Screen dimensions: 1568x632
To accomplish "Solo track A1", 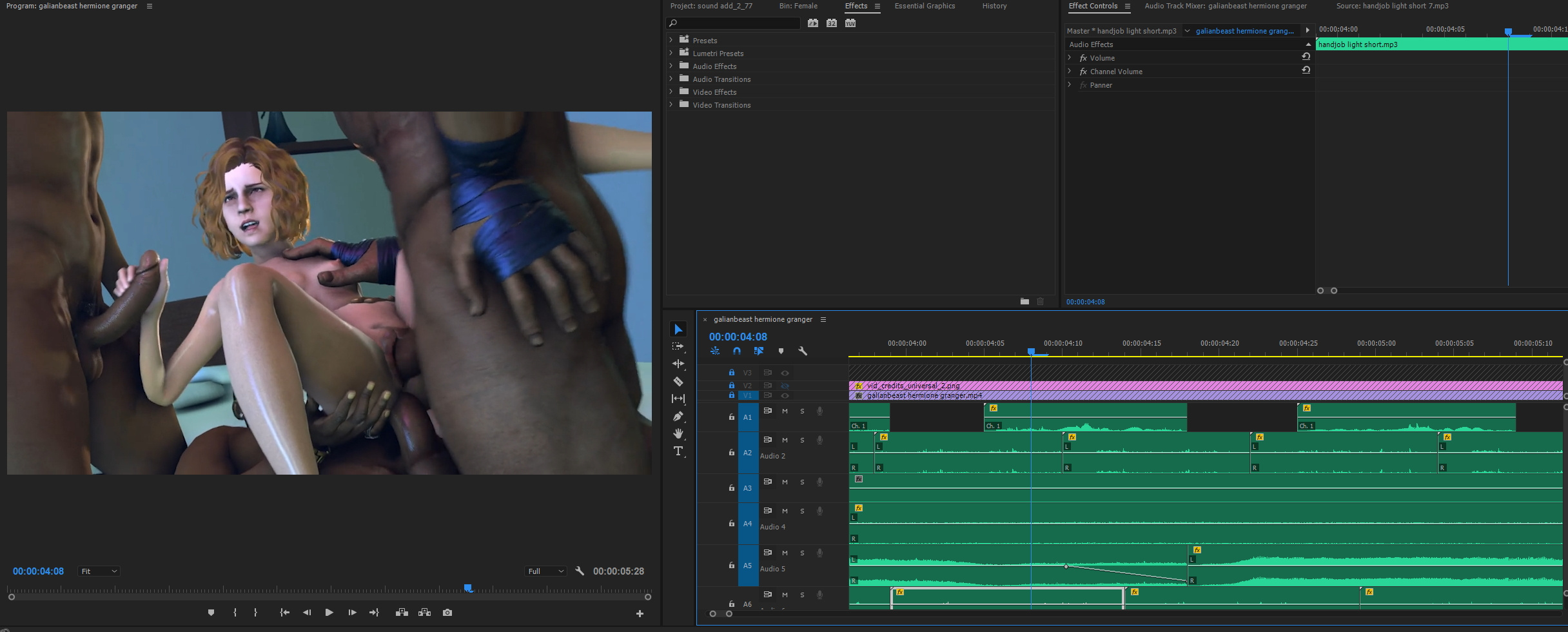I will tap(802, 411).
